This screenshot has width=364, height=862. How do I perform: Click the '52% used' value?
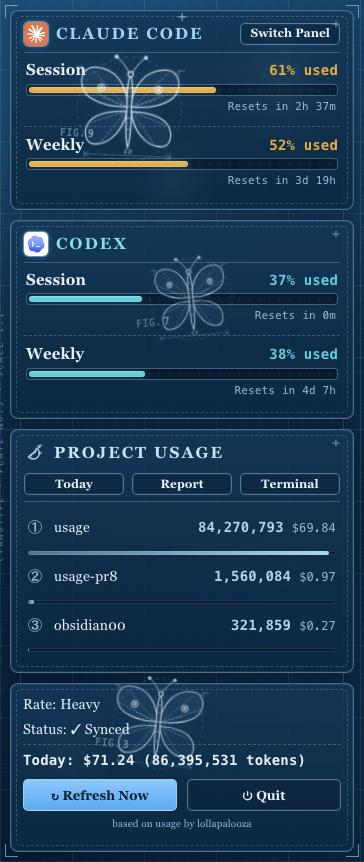coord(304,145)
